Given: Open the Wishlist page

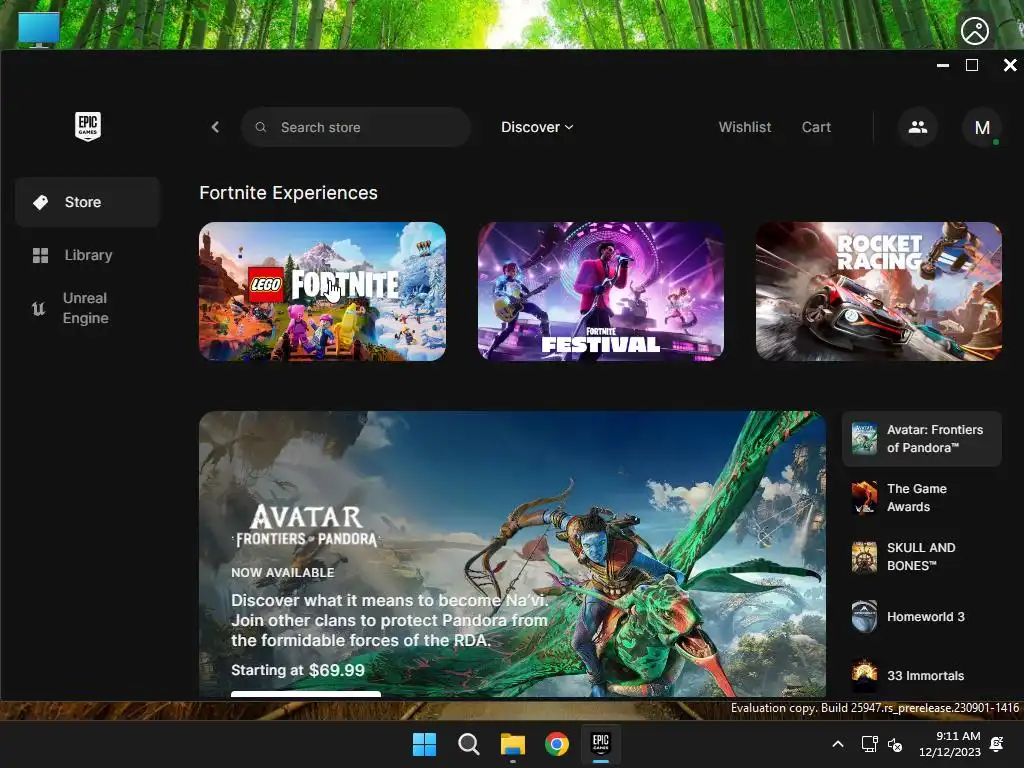Looking at the screenshot, I should coord(744,127).
